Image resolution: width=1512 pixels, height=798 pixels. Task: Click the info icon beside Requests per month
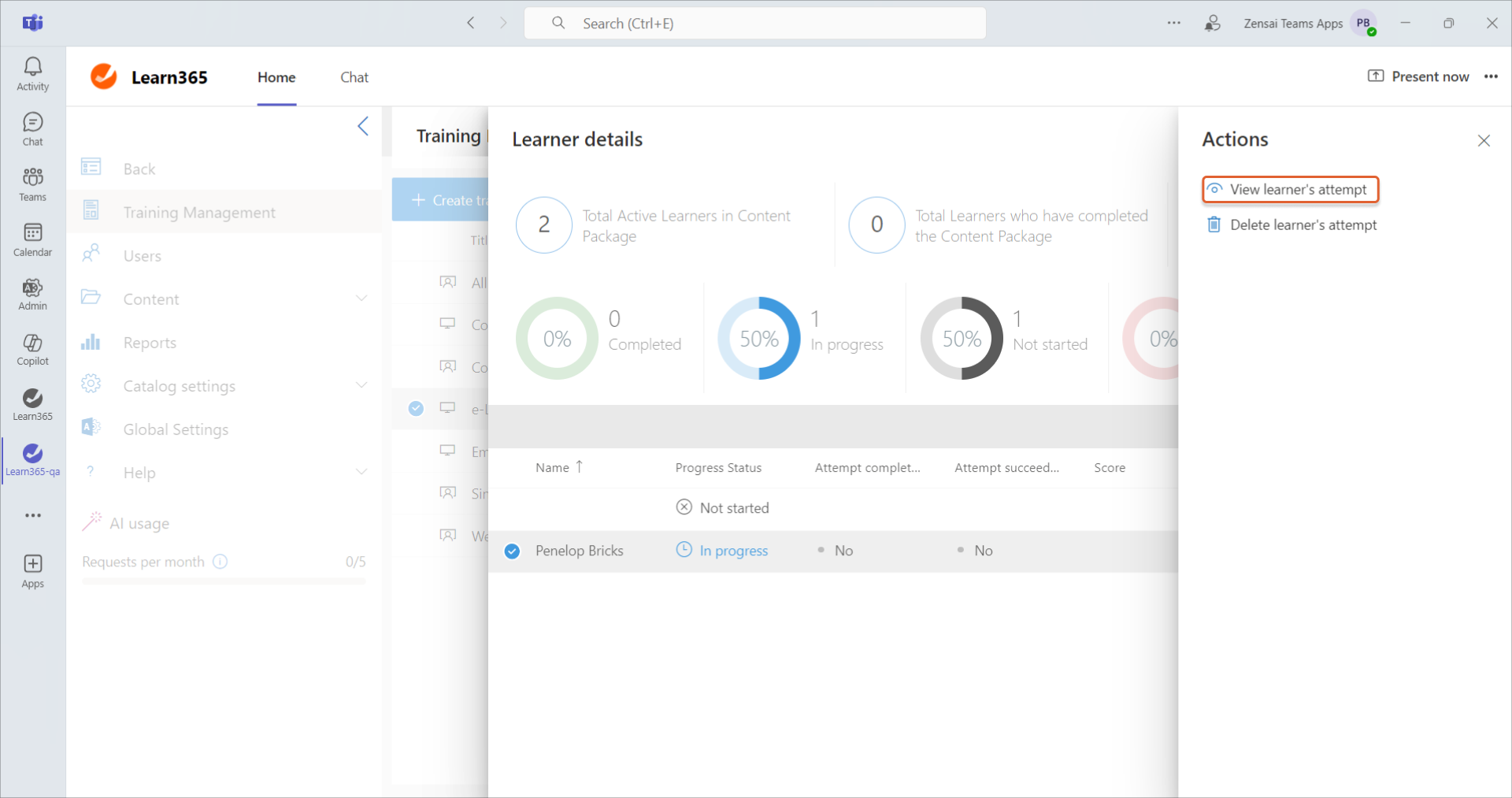click(220, 562)
